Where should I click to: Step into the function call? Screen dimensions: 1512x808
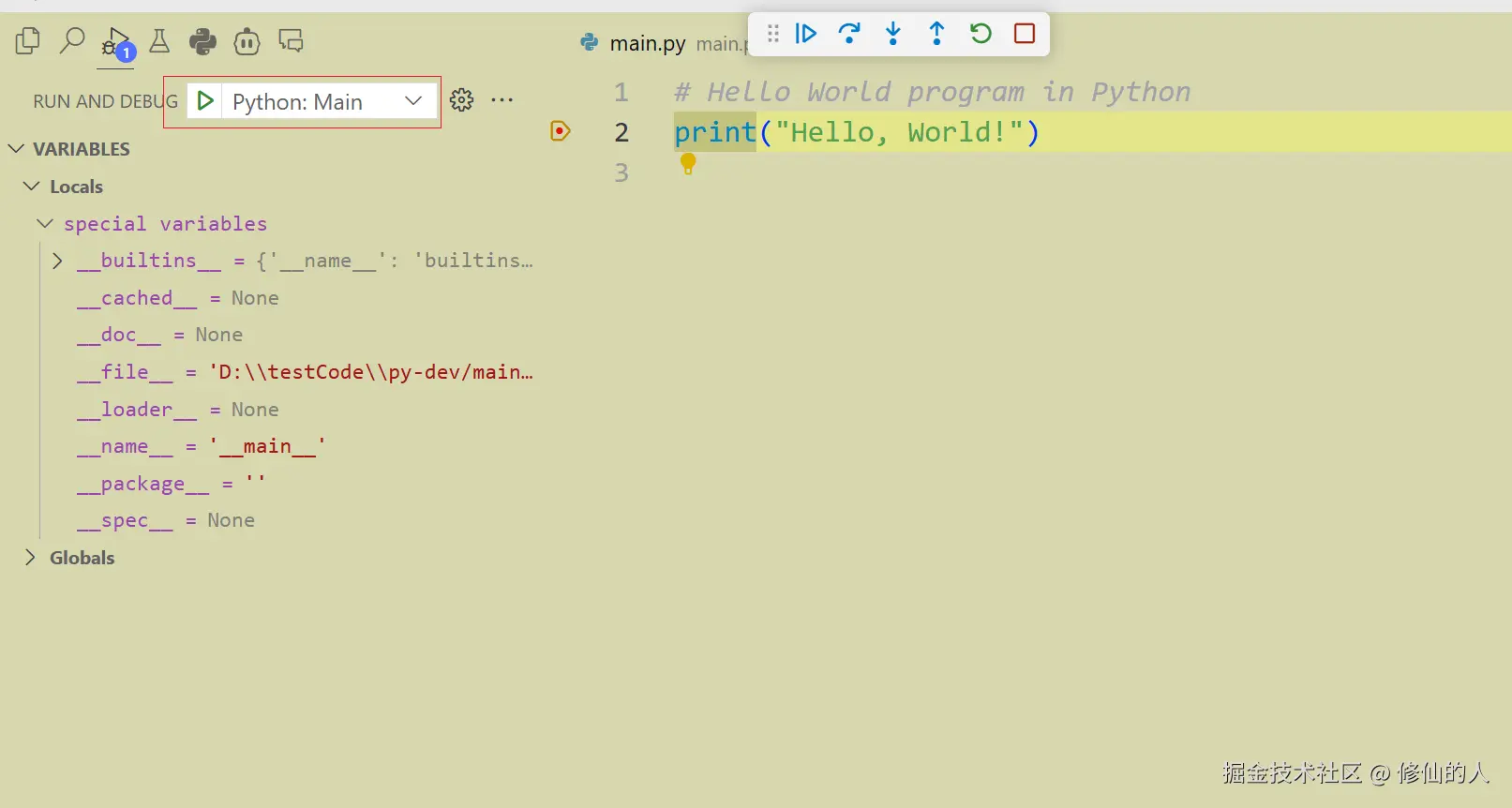point(893,34)
